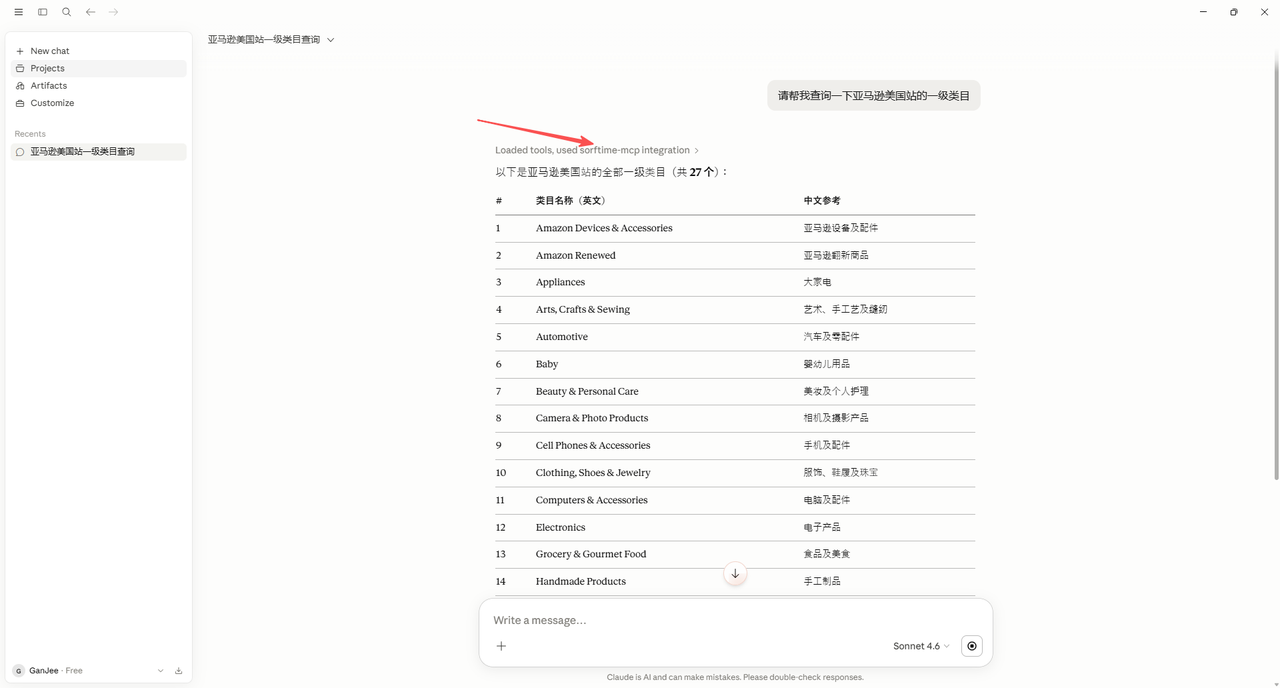Click the Appliances cell
1280x688 pixels.
560,282
